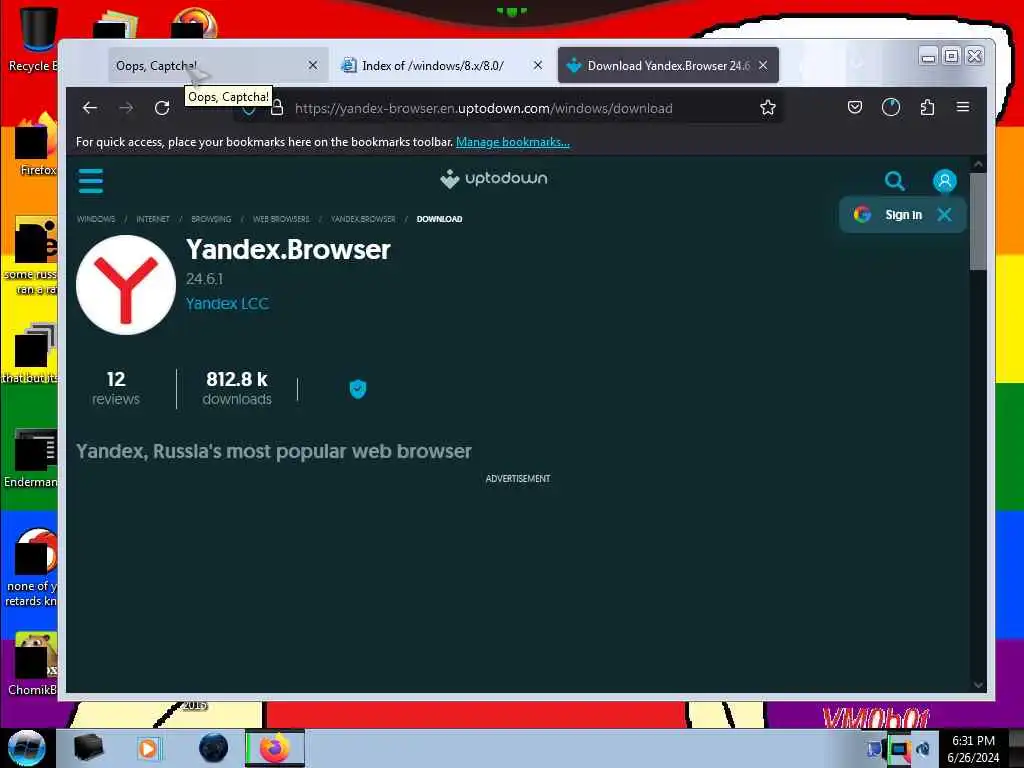Click the page scrollbar up arrow

point(978,164)
